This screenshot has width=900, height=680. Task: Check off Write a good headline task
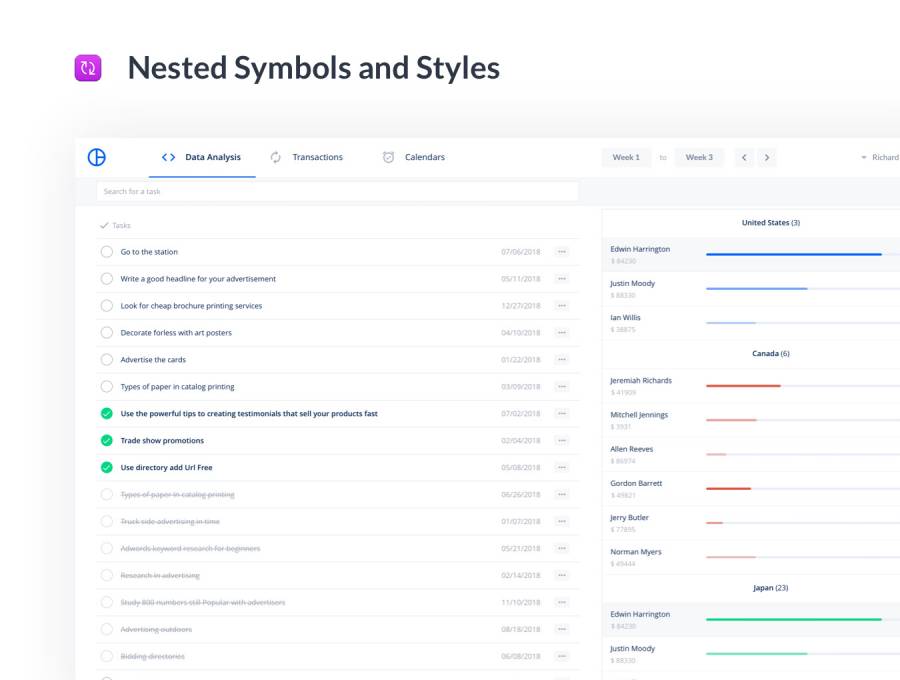pyautogui.click(x=107, y=279)
